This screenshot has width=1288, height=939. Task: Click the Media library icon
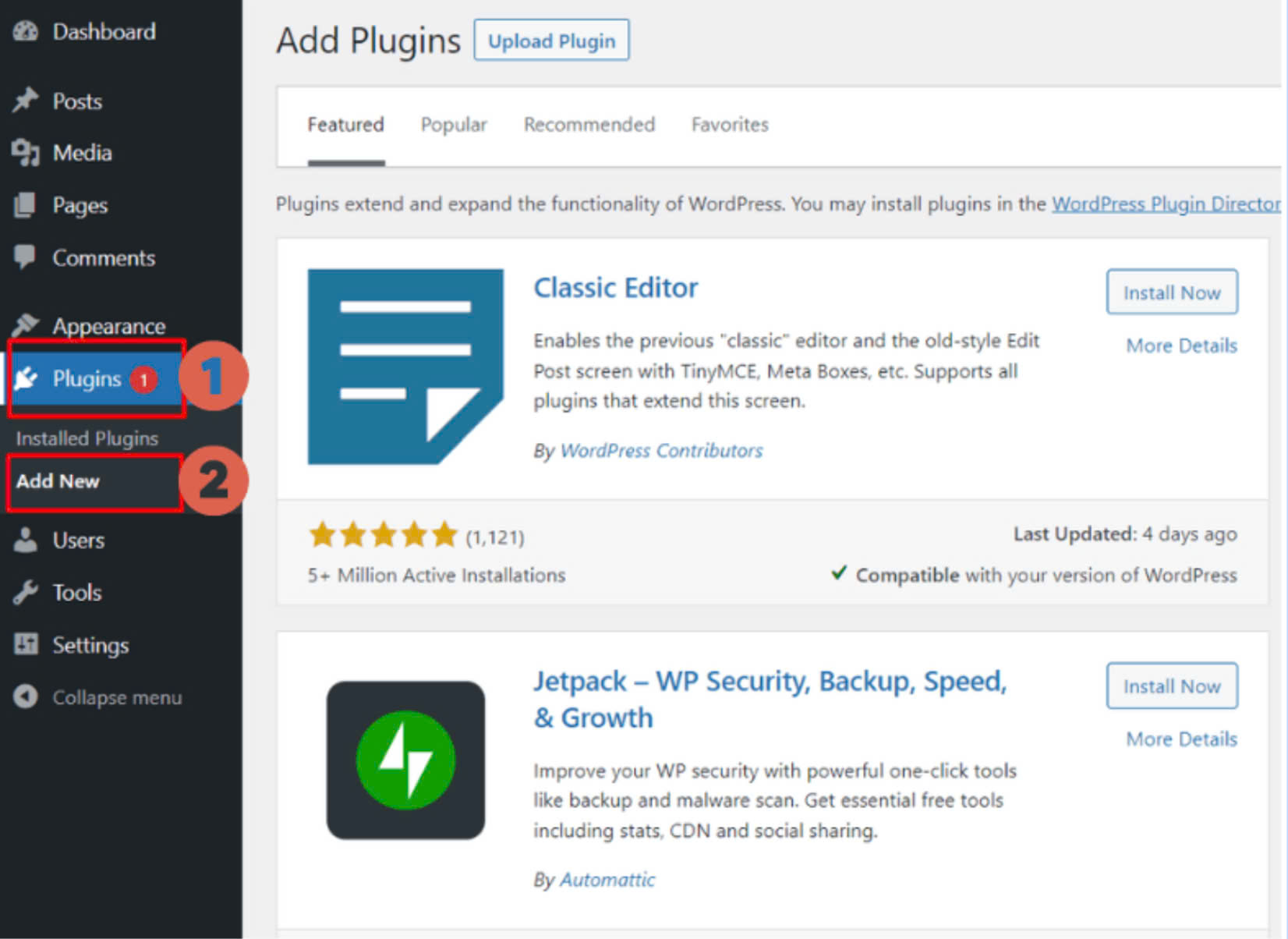[x=26, y=152]
